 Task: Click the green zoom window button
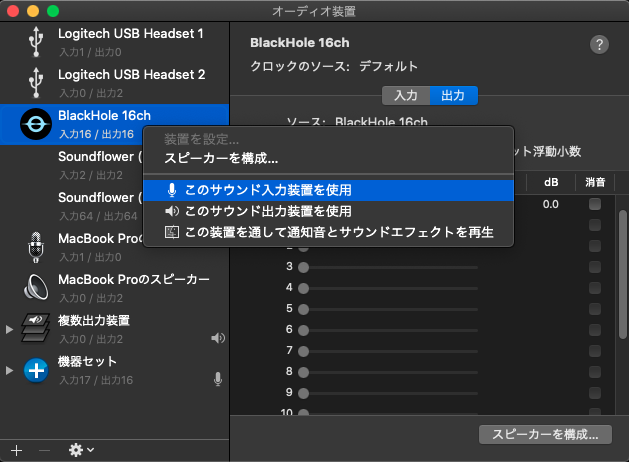click(x=53, y=11)
